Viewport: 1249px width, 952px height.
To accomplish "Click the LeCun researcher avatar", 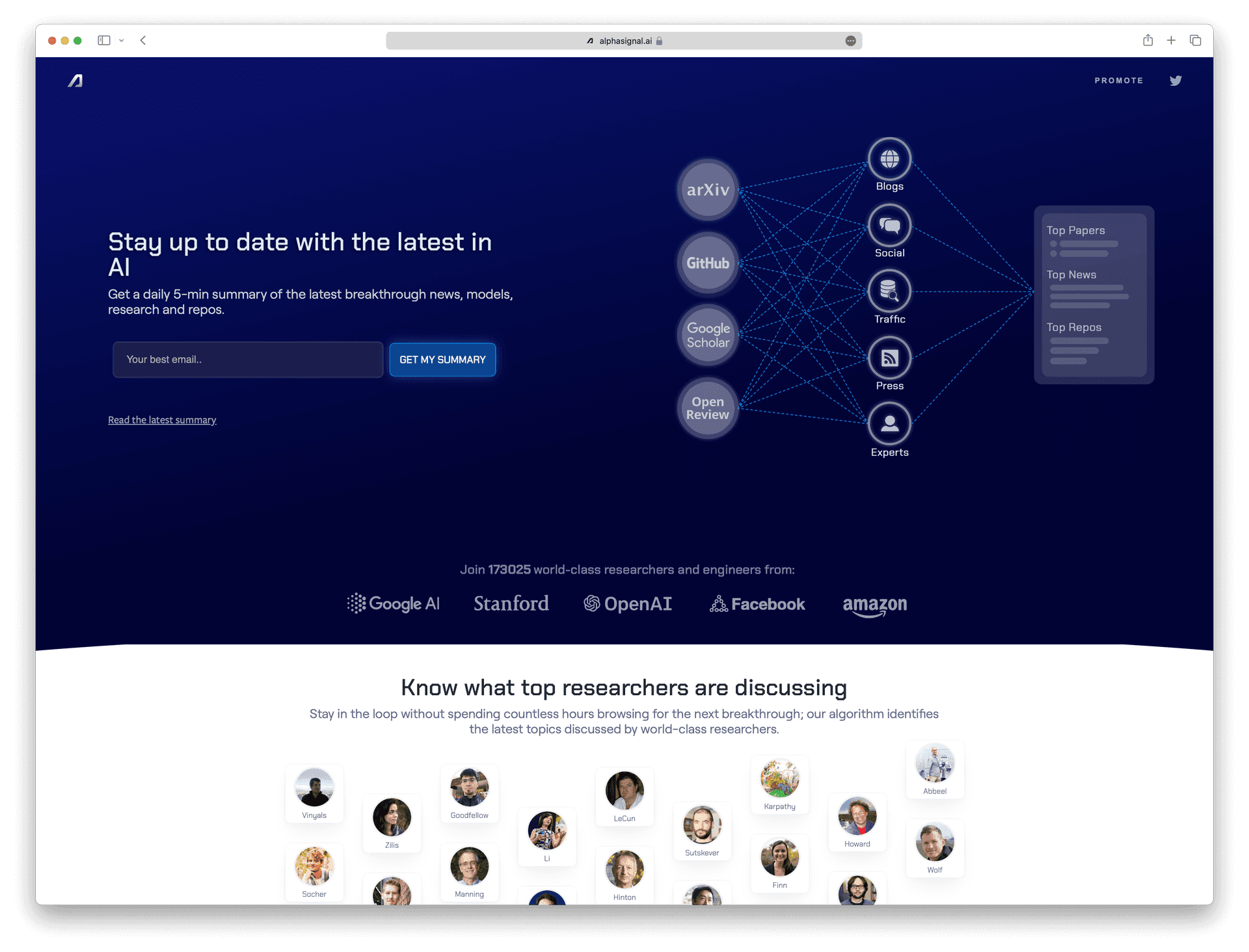I will (624, 791).
